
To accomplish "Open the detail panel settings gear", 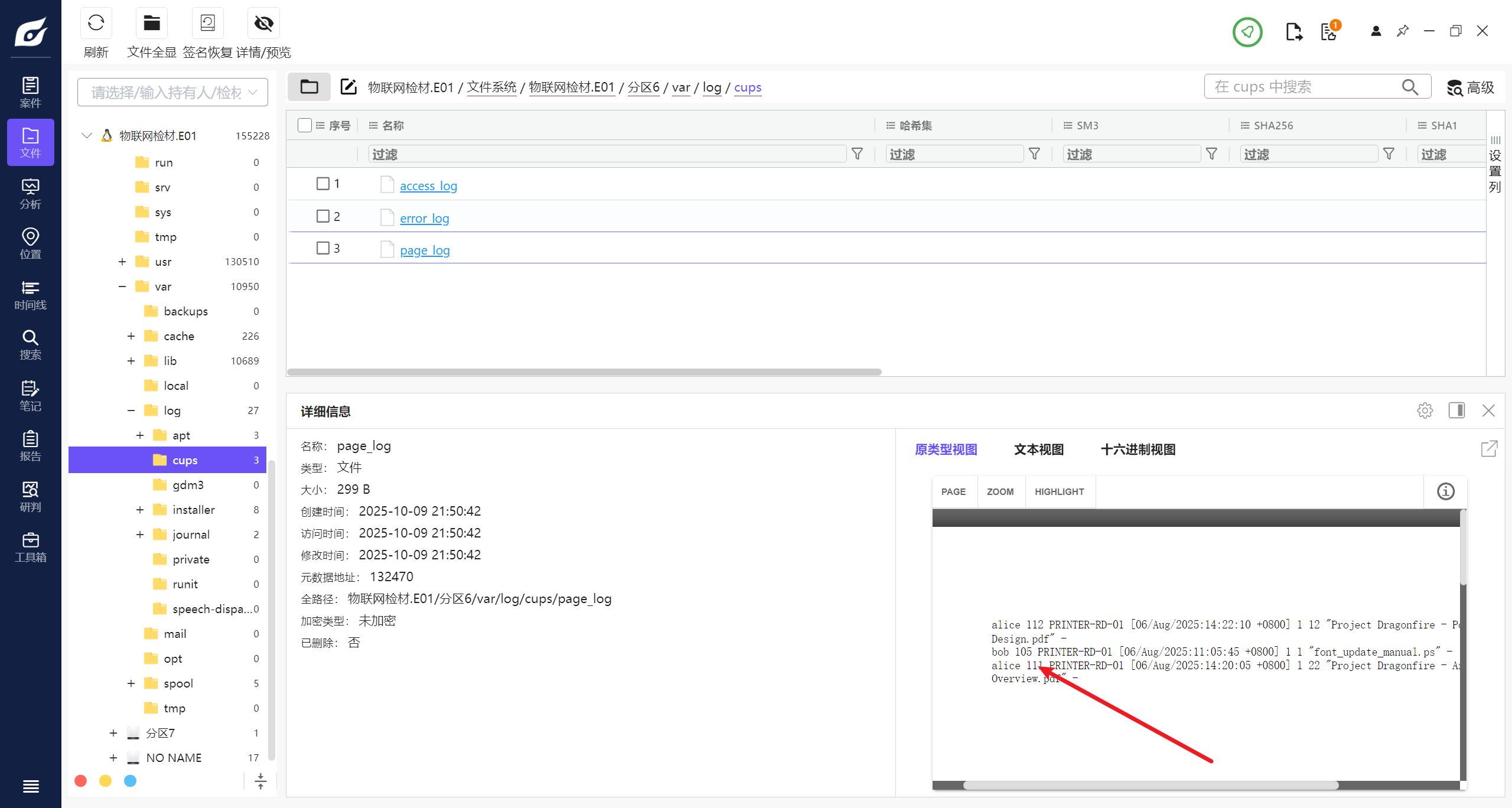I will (x=1425, y=410).
